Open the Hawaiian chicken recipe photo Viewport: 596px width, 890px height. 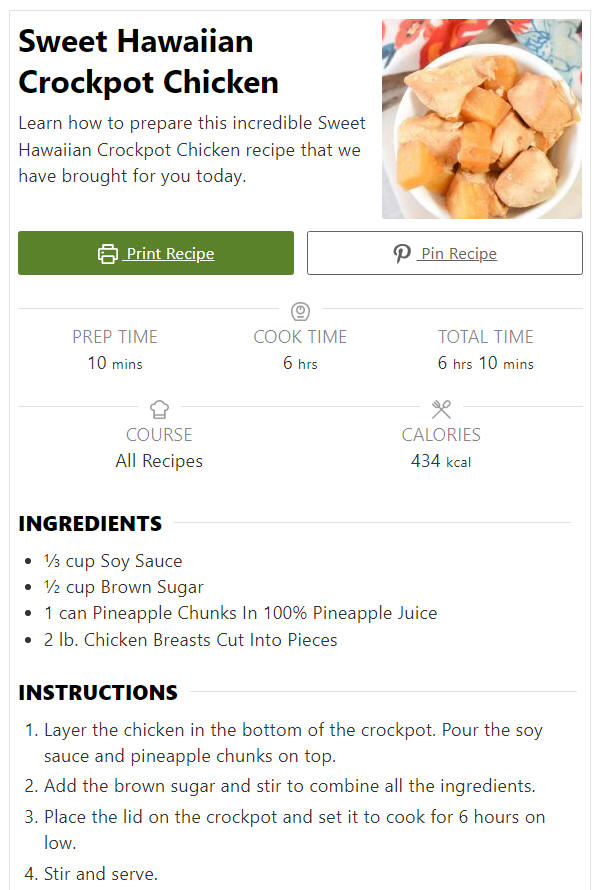(x=482, y=119)
